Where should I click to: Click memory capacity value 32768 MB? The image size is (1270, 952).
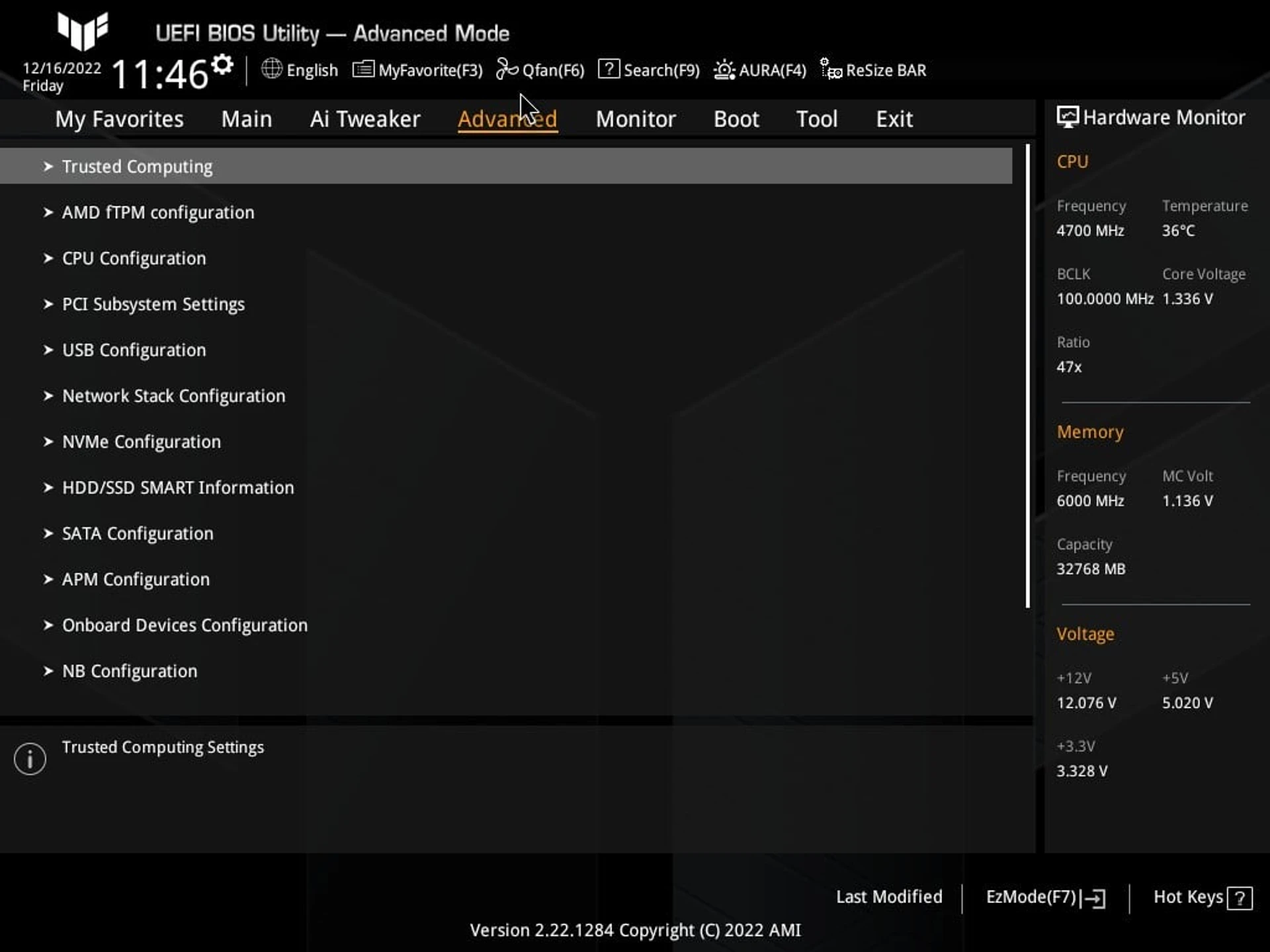pyautogui.click(x=1091, y=569)
